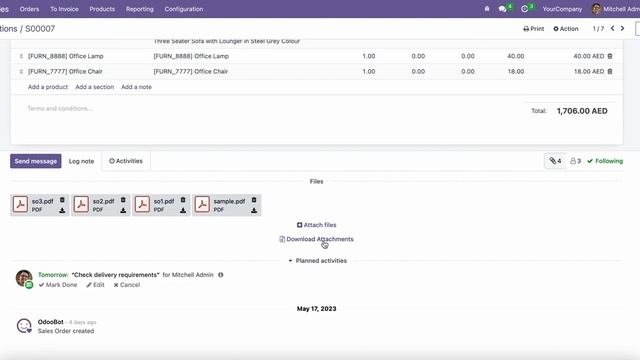Collapse the Planned activities section
This screenshot has width=640, height=360.
tap(318, 260)
